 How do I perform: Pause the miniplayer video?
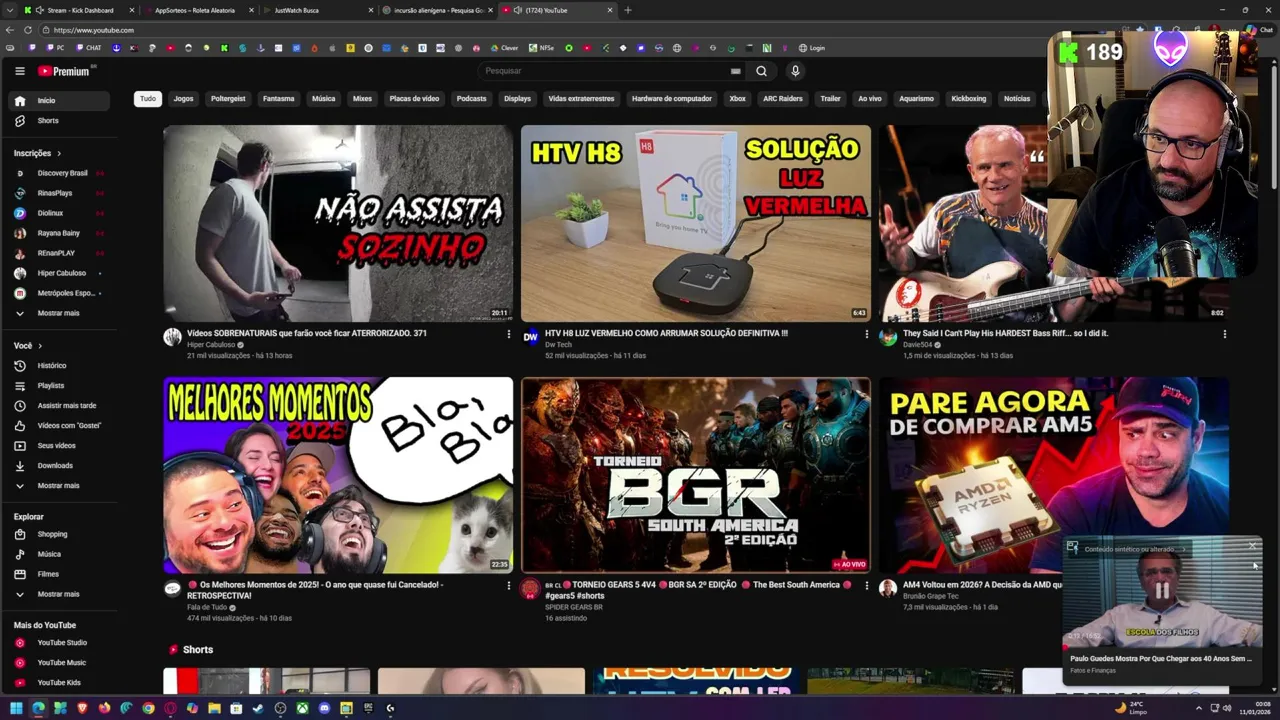(x=1161, y=591)
